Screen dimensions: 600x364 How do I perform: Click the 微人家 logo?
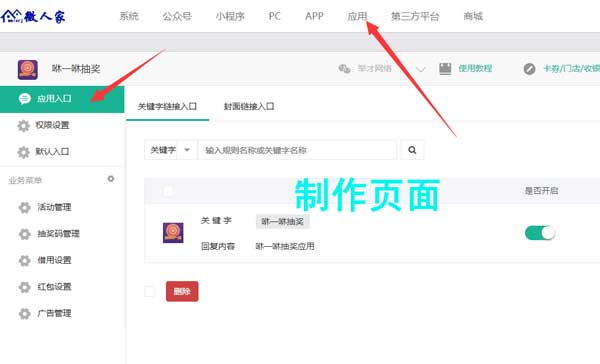click(x=33, y=16)
